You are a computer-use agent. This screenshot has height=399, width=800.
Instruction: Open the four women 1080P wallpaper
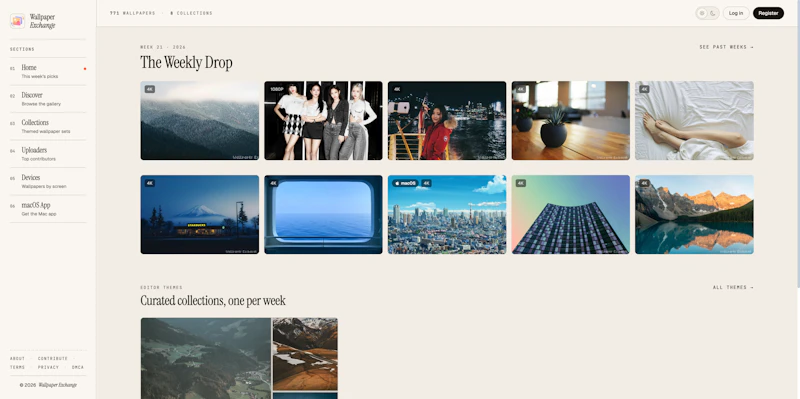tap(323, 120)
